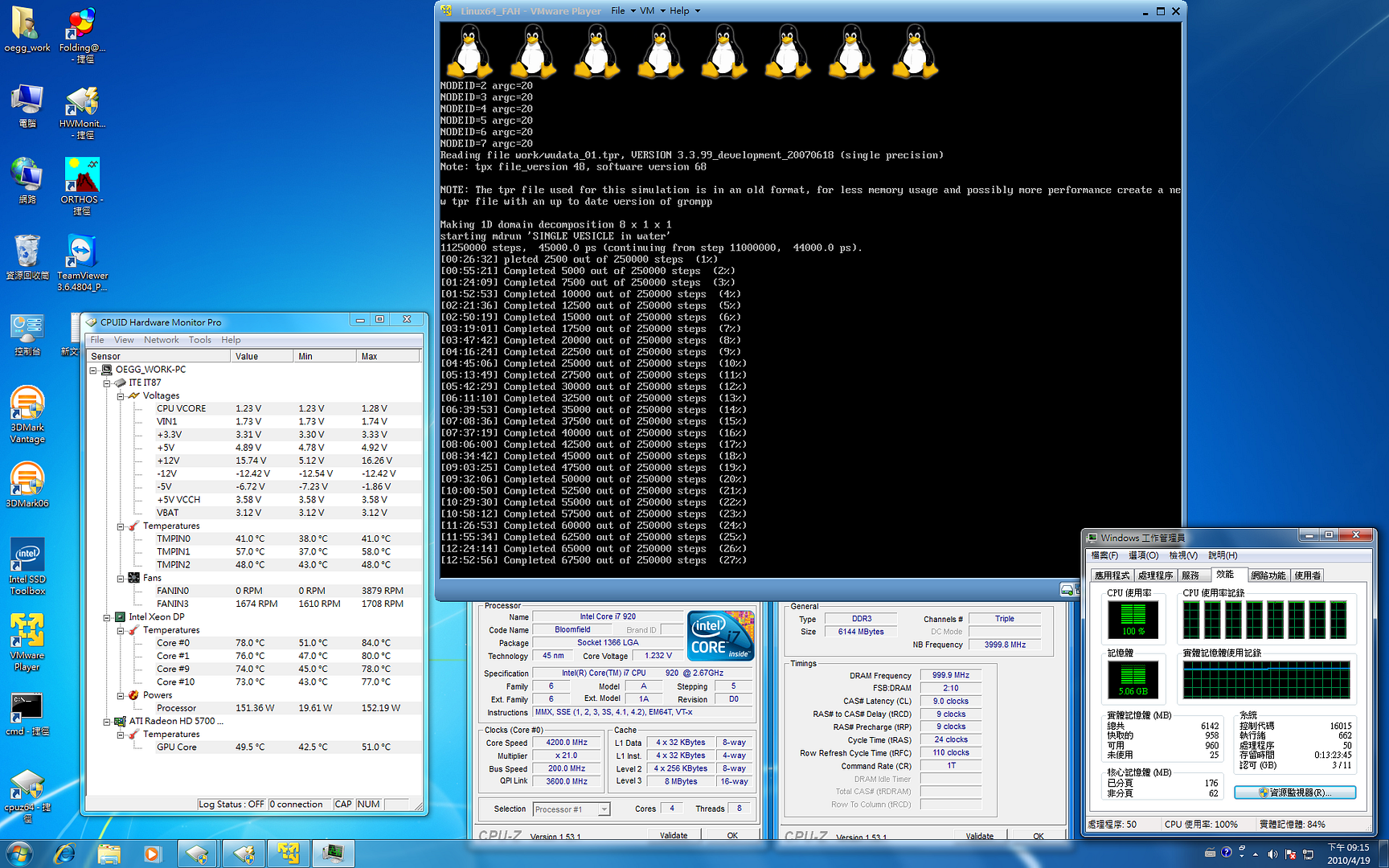Open File menu in VMware Player
Screen dimensions: 1389x868
617,10
